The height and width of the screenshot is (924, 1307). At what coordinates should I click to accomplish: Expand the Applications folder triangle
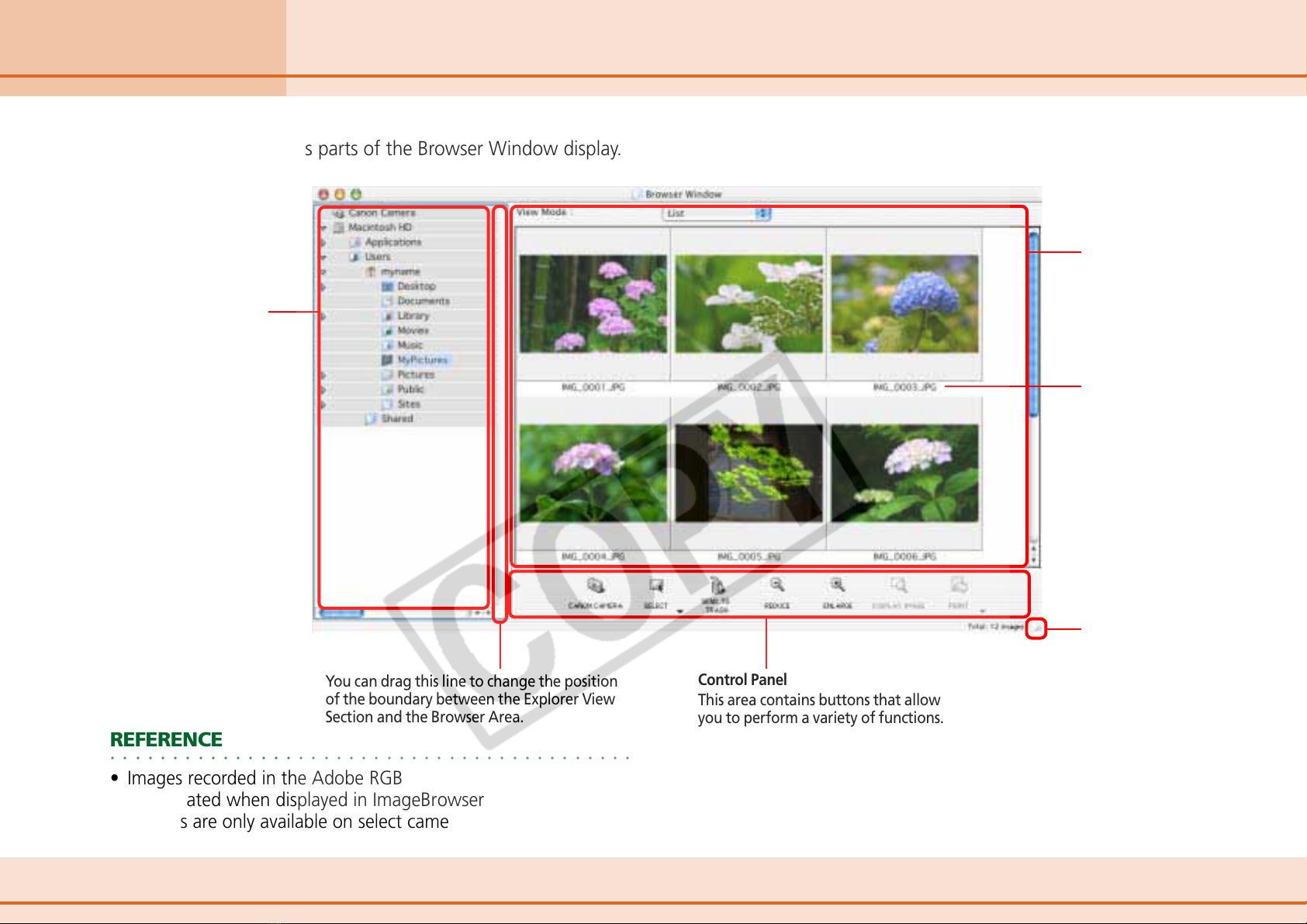point(324,243)
